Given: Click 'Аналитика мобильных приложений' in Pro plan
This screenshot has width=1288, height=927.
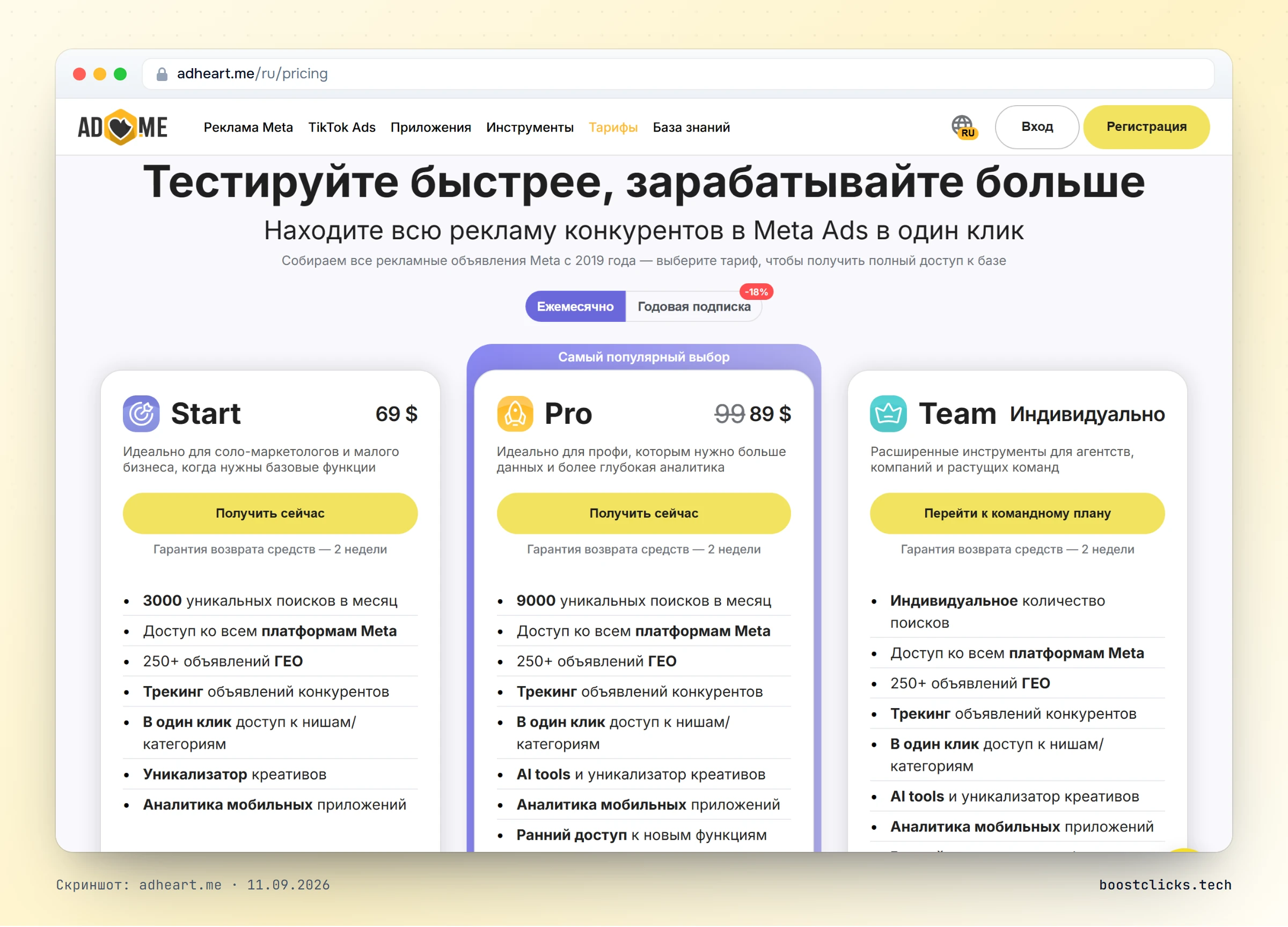Looking at the screenshot, I should 648,804.
